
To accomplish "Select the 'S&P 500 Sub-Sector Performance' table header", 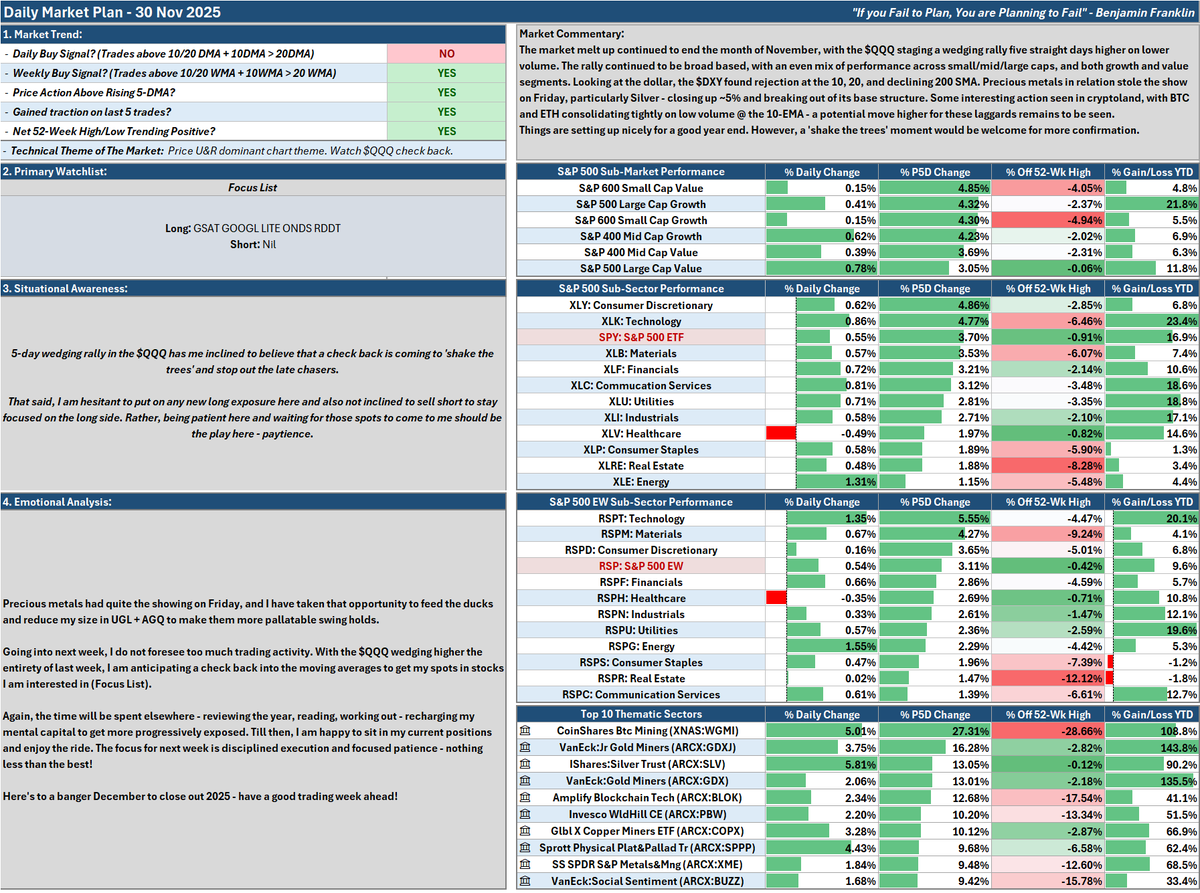I will (641, 288).
